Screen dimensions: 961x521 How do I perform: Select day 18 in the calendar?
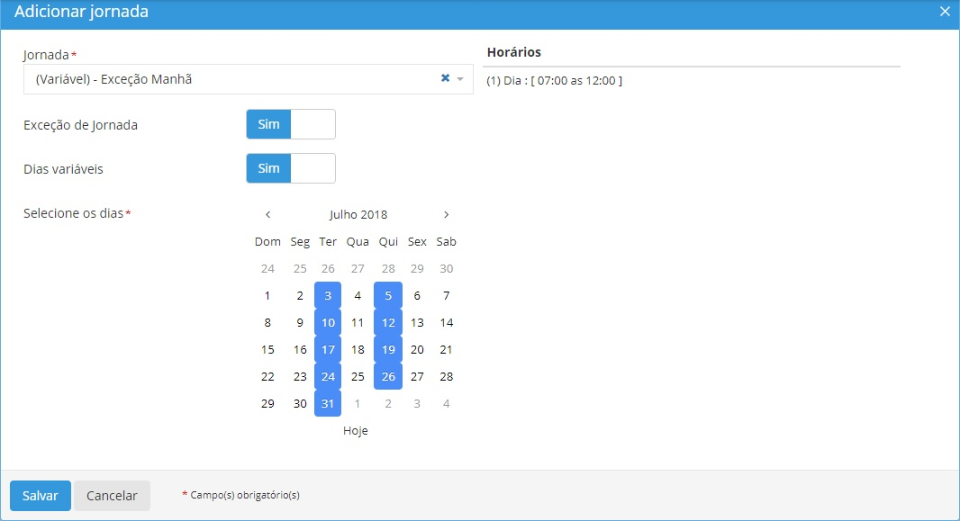[x=358, y=350]
